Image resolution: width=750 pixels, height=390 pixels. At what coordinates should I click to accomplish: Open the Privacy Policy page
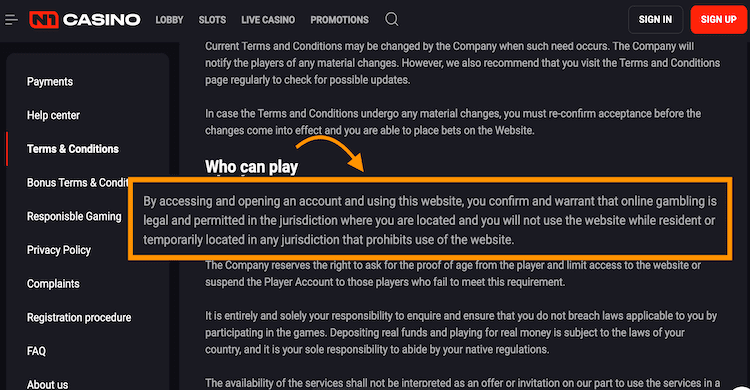[x=59, y=250]
